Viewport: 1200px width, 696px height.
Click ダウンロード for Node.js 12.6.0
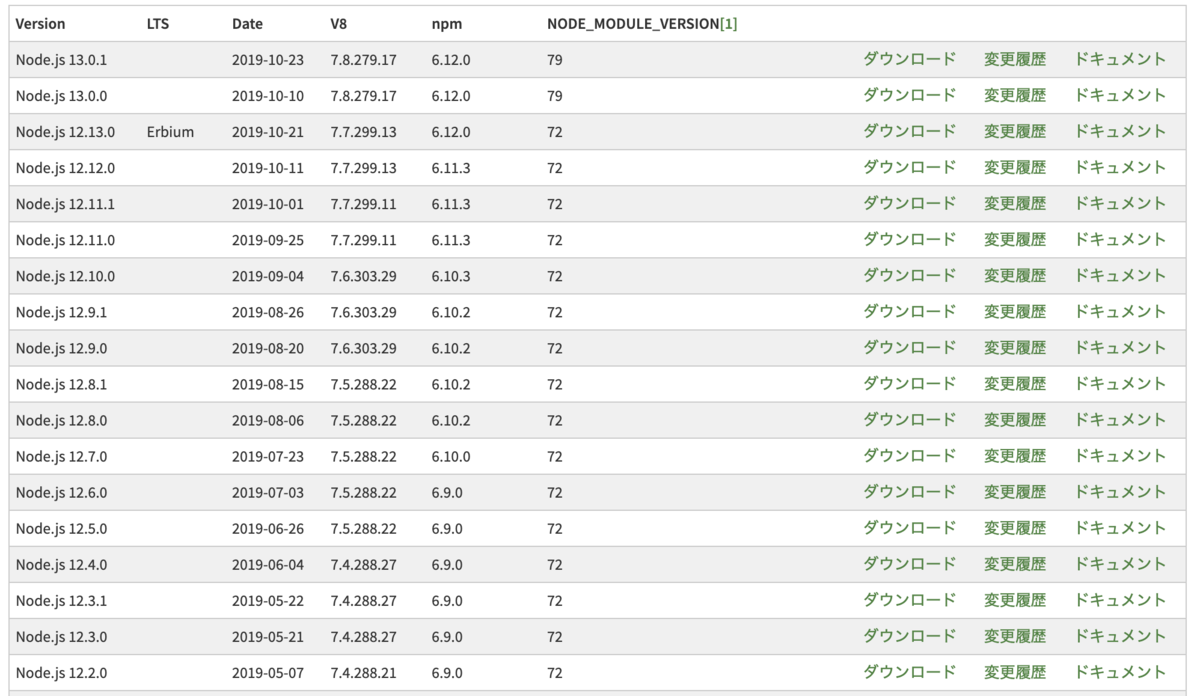(x=910, y=491)
